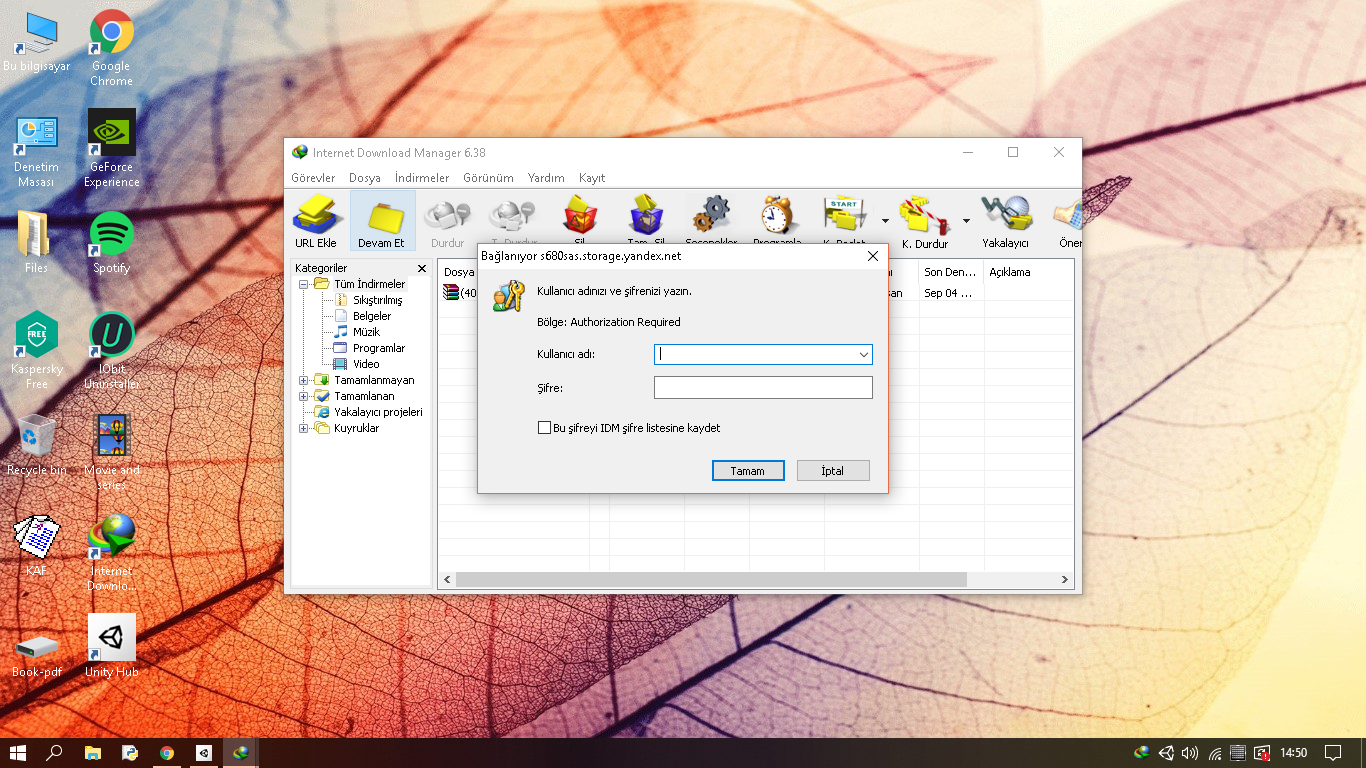Open the K. Durdur dropdown arrow
The height and width of the screenshot is (768, 1366).
coord(966,221)
